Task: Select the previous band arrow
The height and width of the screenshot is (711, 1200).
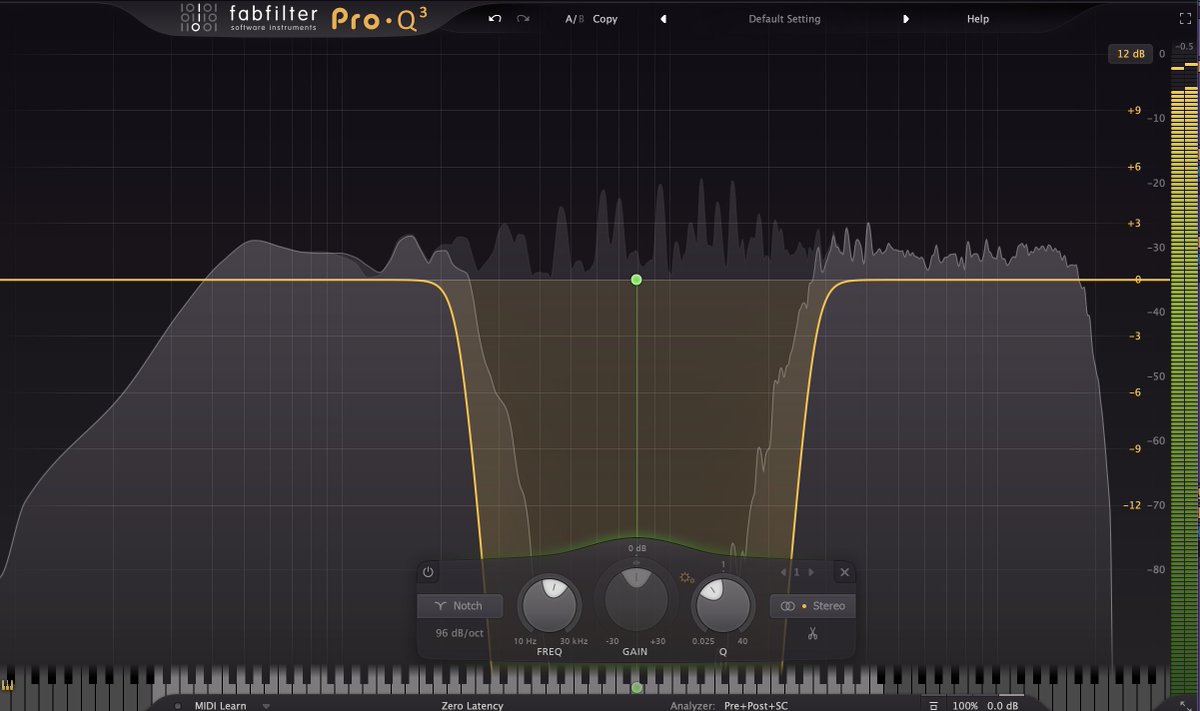Action: point(784,572)
